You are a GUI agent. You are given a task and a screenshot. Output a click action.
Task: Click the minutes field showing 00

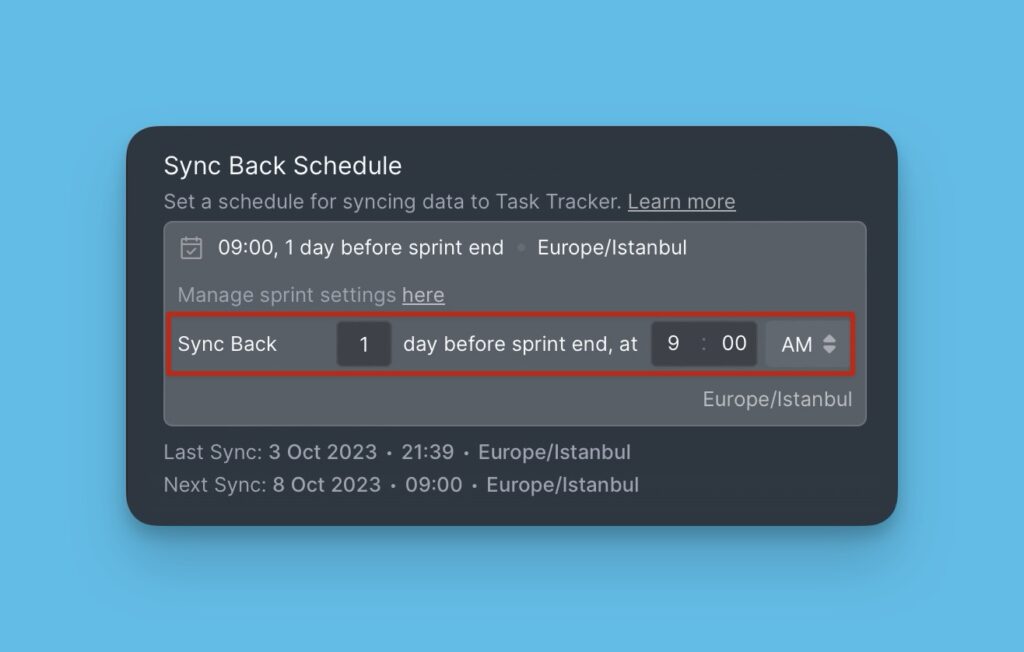tap(734, 344)
